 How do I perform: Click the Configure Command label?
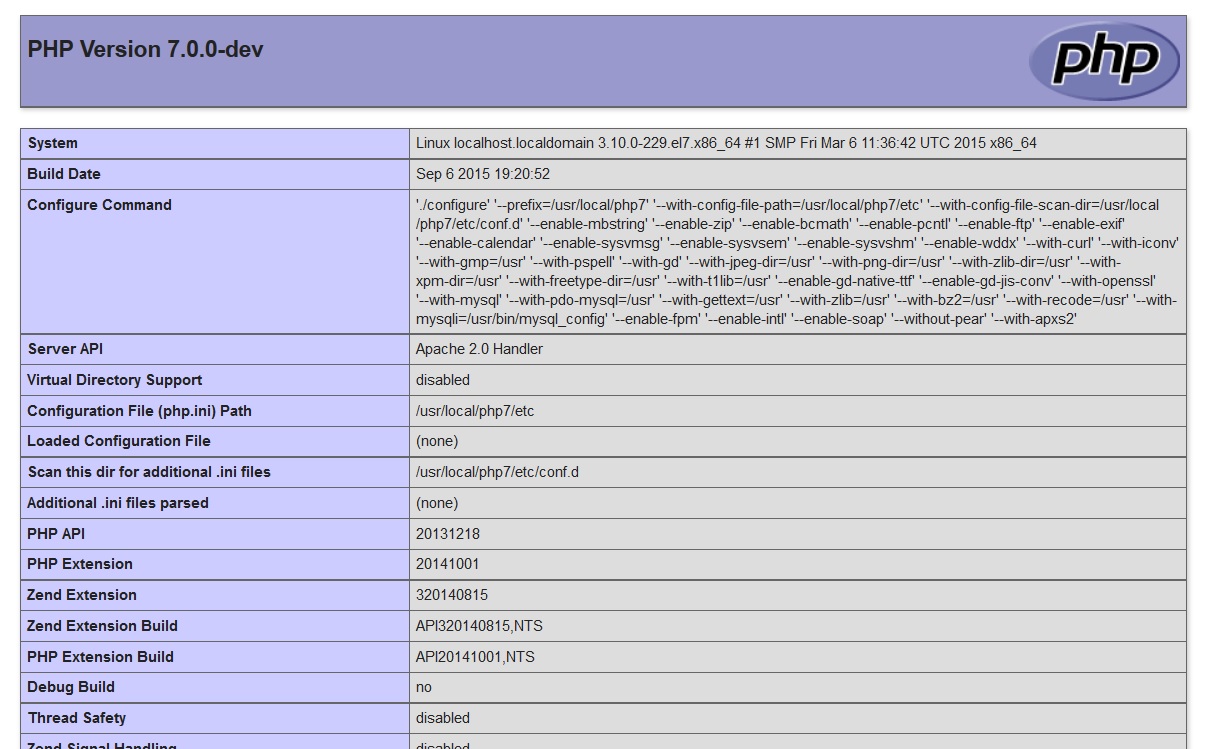click(99, 205)
